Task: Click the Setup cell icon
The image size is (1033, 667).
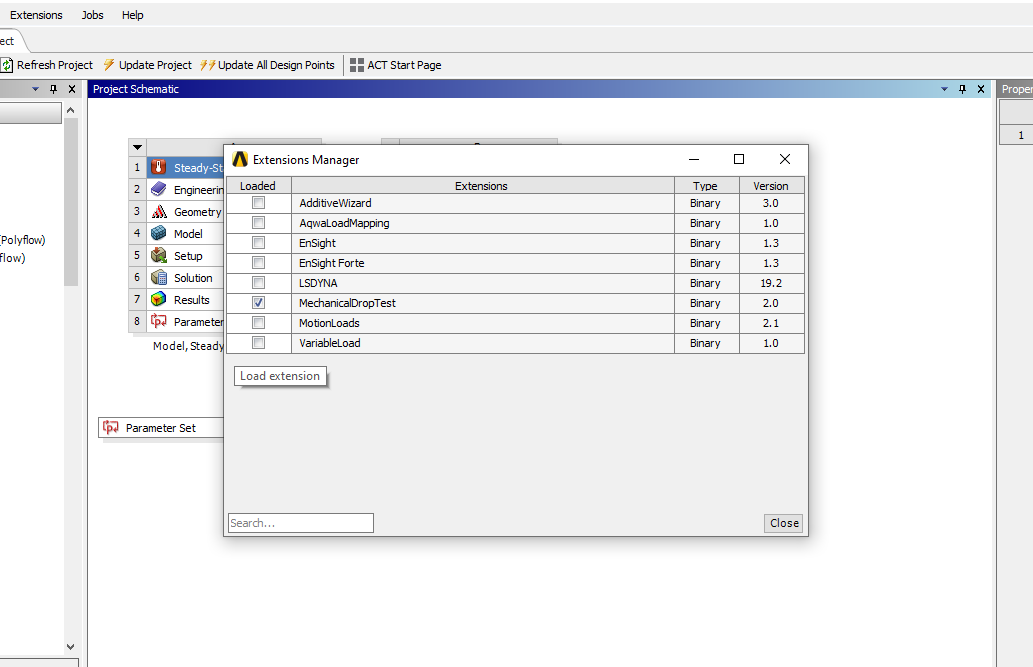Action: [159, 255]
